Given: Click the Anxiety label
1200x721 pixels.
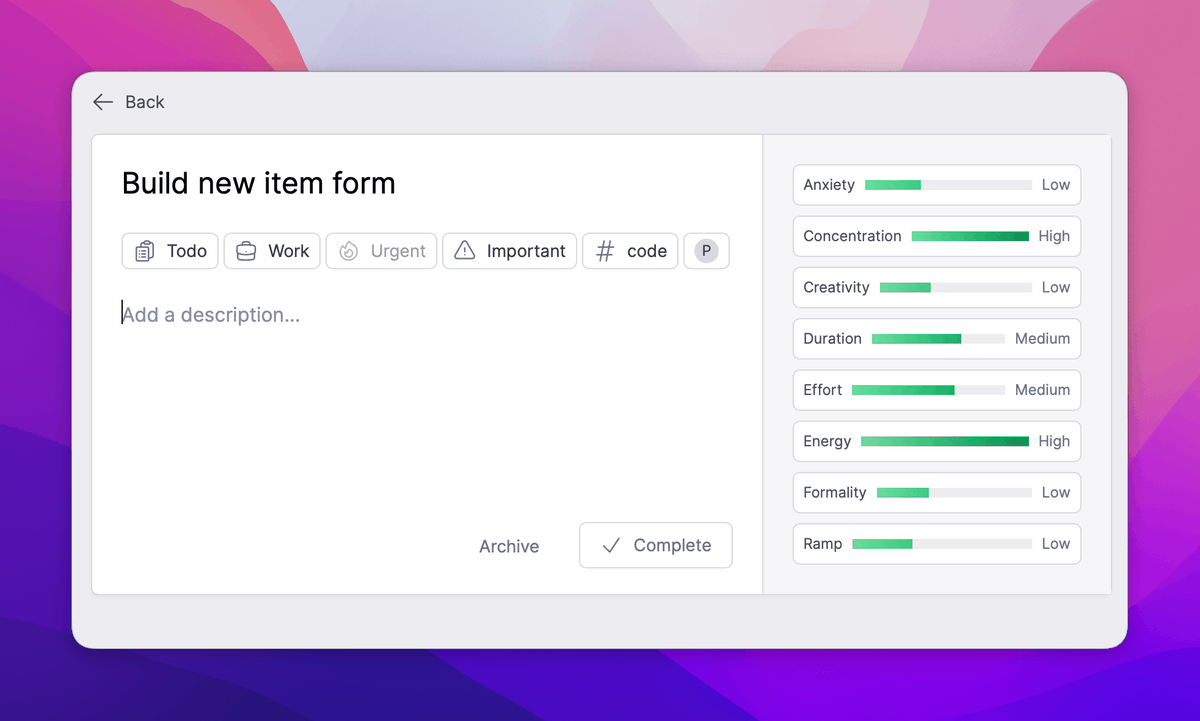Looking at the screenshot, I should click(x=829, y=185).
